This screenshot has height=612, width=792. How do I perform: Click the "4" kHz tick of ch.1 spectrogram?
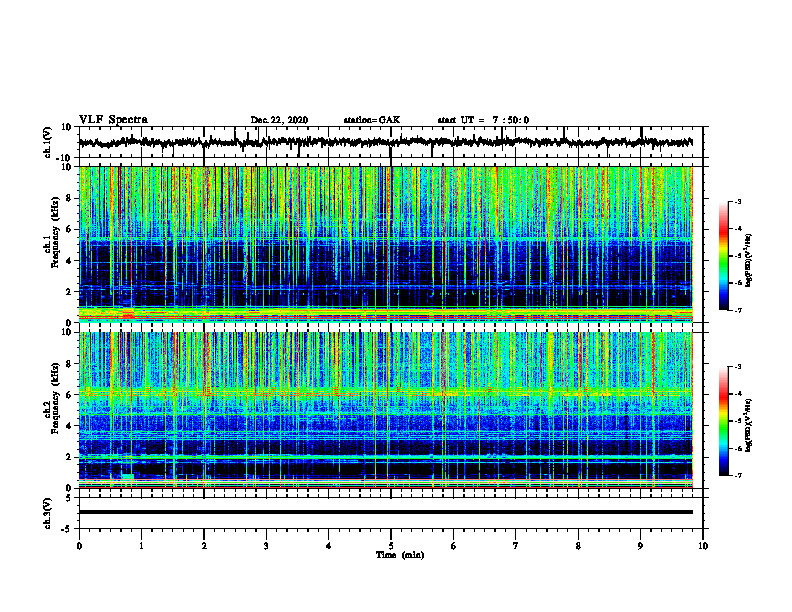pyautogui.click(x=70, y=261)
